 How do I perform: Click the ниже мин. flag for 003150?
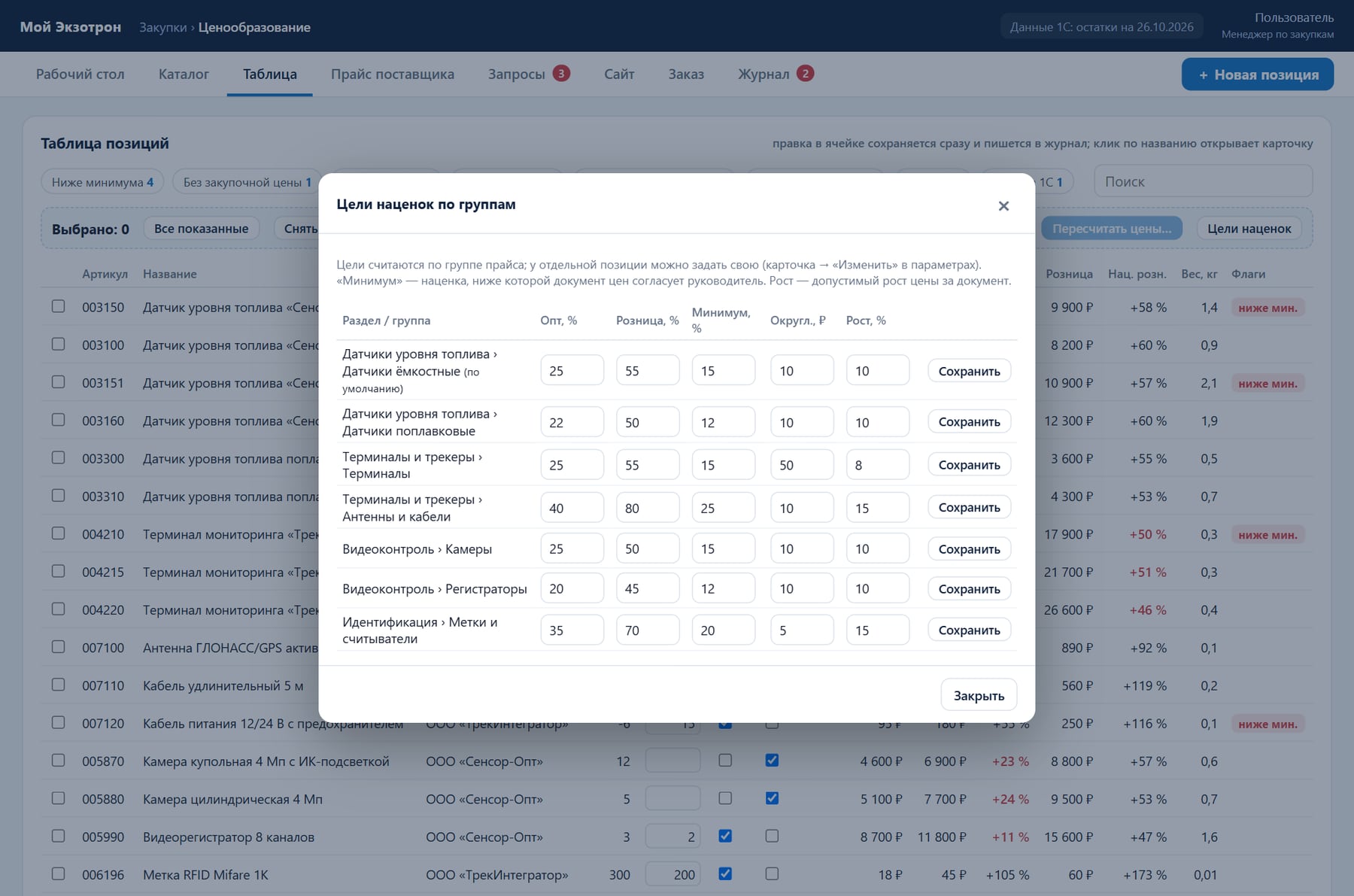pos(1267,308)
